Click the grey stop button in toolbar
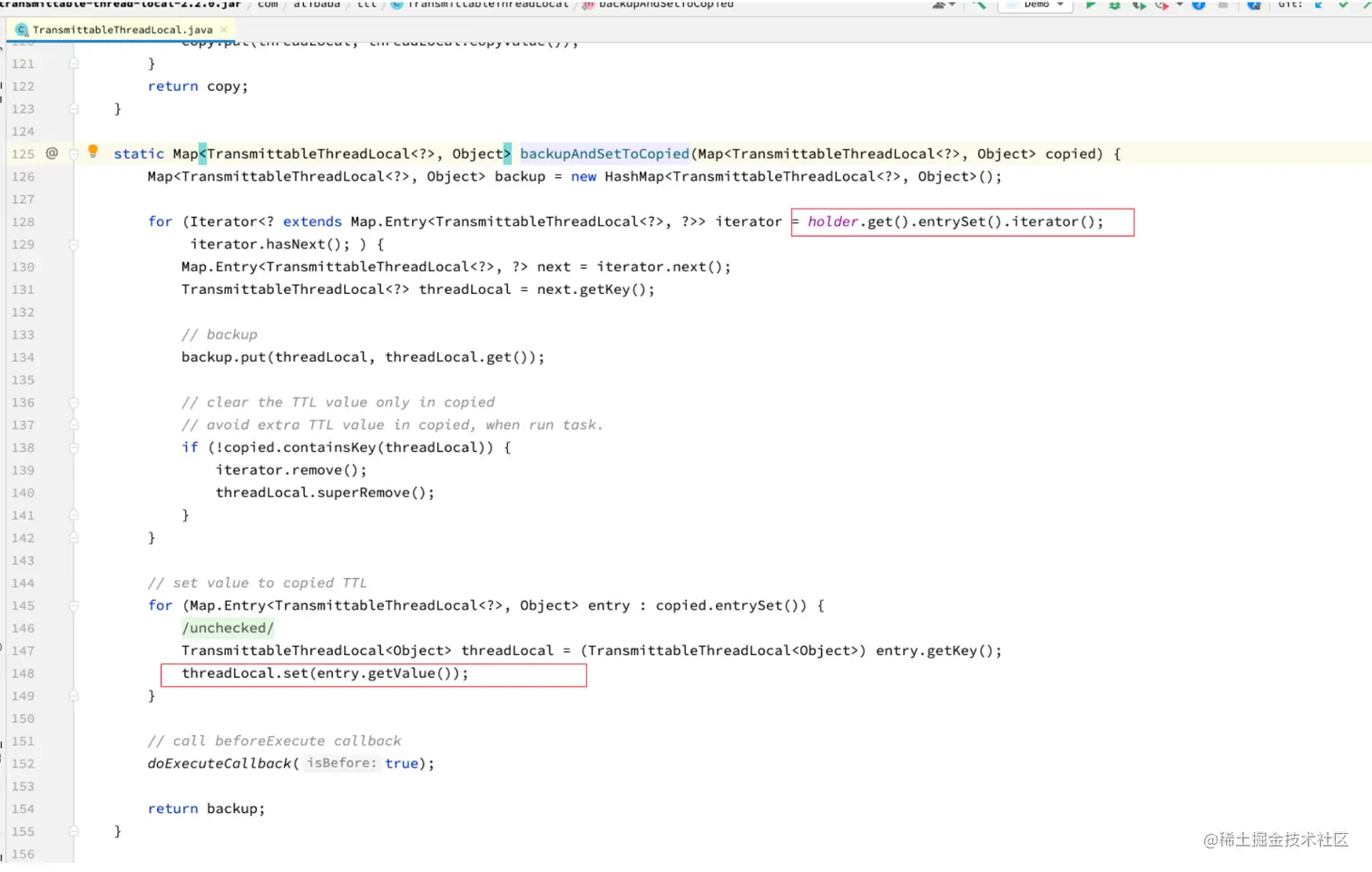 coord(1222,5)
